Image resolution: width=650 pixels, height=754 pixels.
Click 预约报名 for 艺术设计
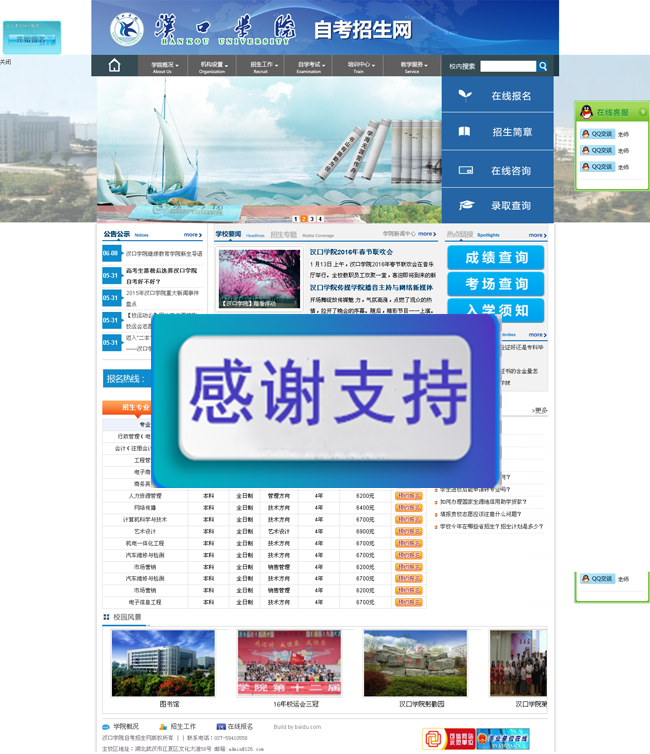coord(408,531)
